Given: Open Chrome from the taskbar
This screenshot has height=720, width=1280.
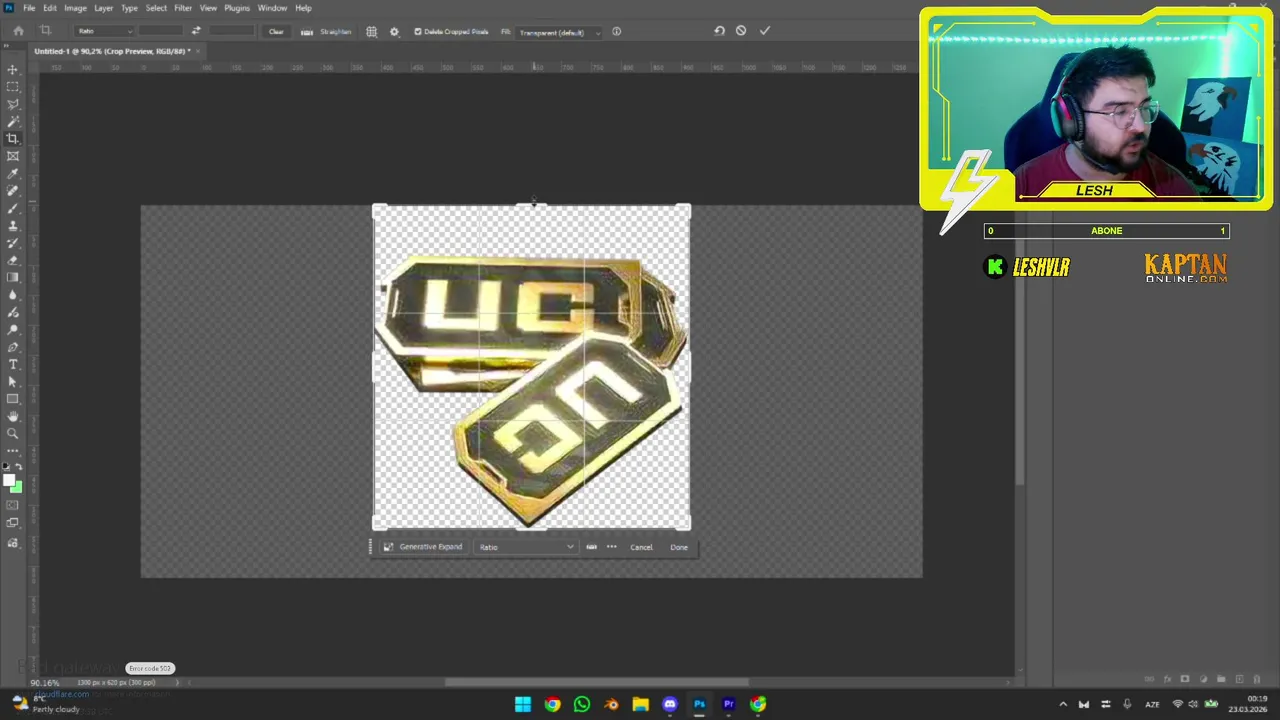Looking at the screenshot, I should click(x=552, y=704).
